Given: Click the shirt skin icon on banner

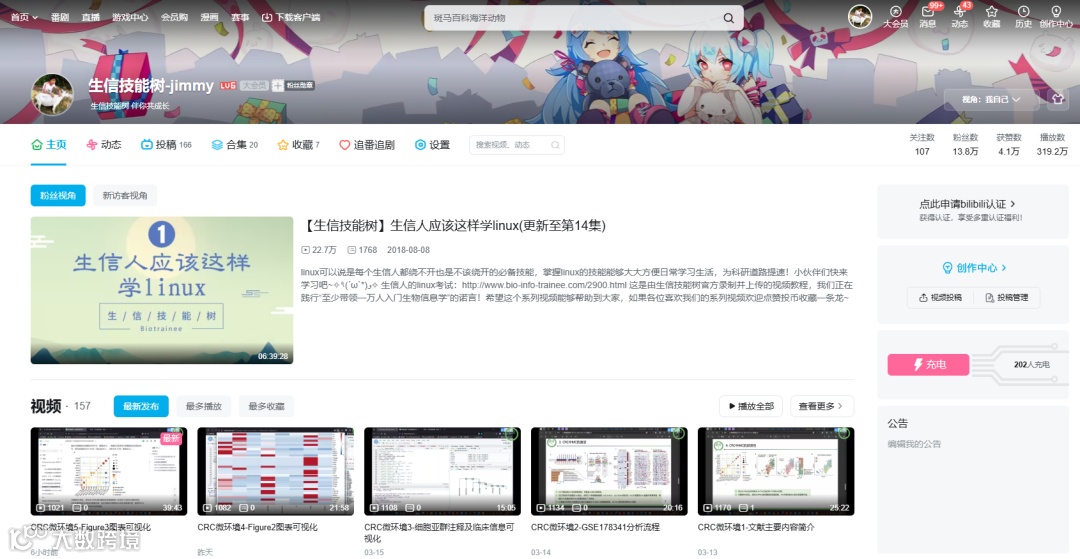Looking at the screenshot, I should (1058, 99).
